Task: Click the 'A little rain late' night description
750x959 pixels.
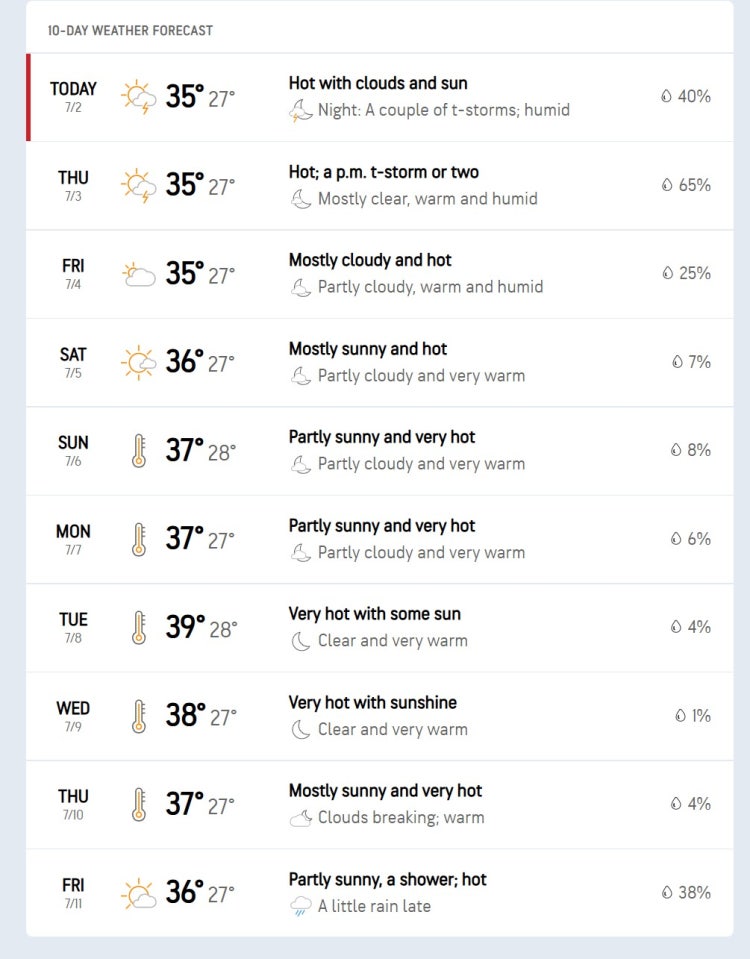Action: coord(374,906)
